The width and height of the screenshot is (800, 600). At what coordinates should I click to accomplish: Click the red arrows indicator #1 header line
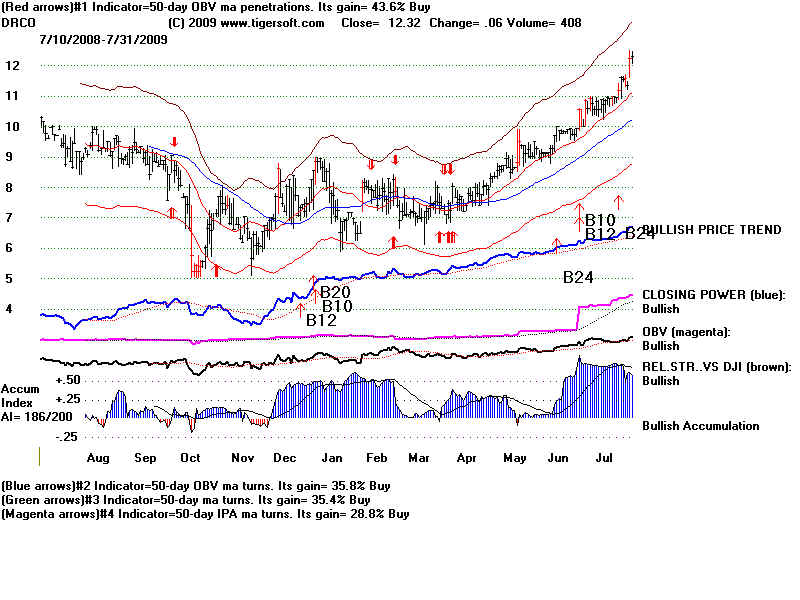(x=216, y=7)
